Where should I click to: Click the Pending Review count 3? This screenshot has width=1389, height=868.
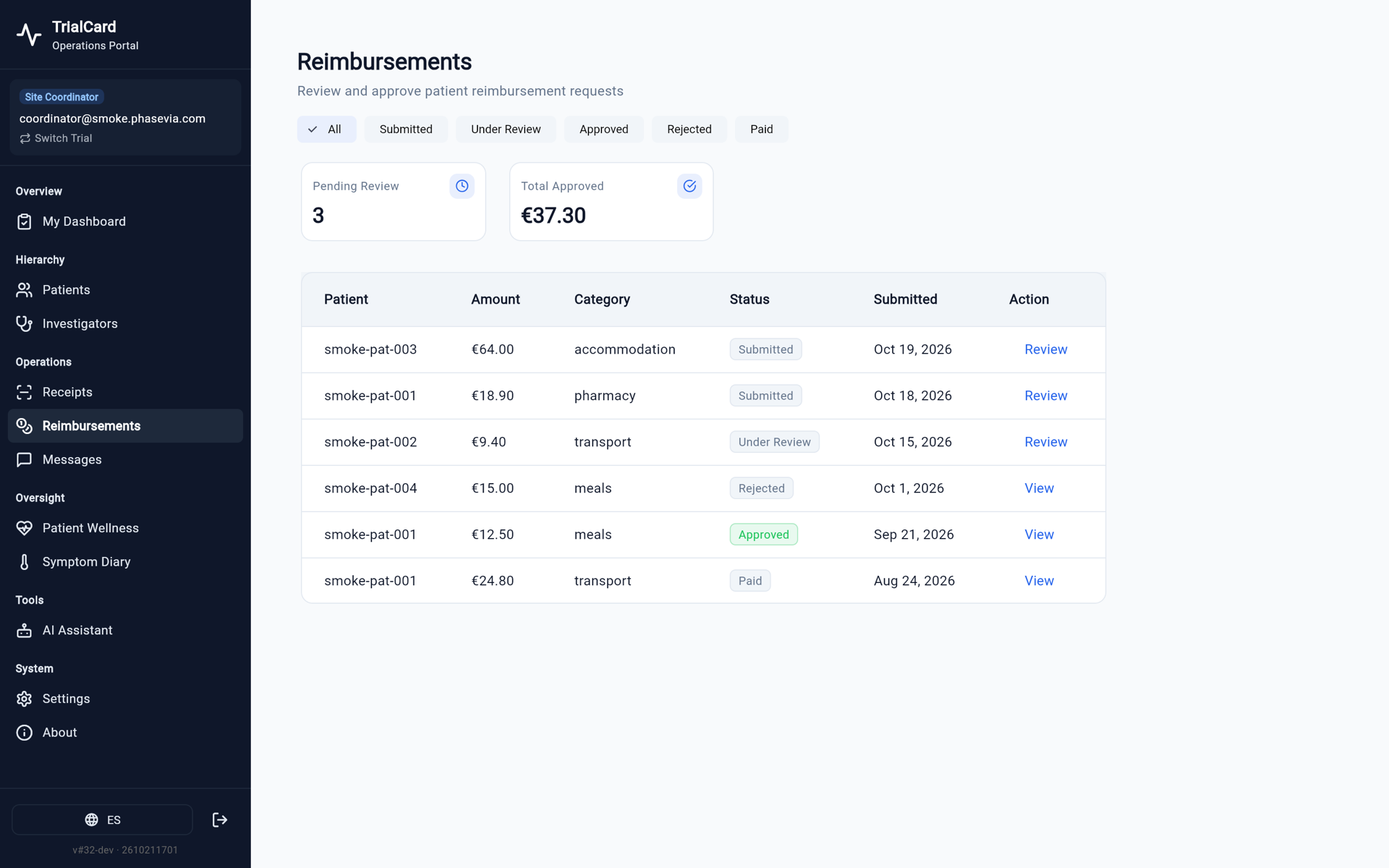(x=318, y=216)
